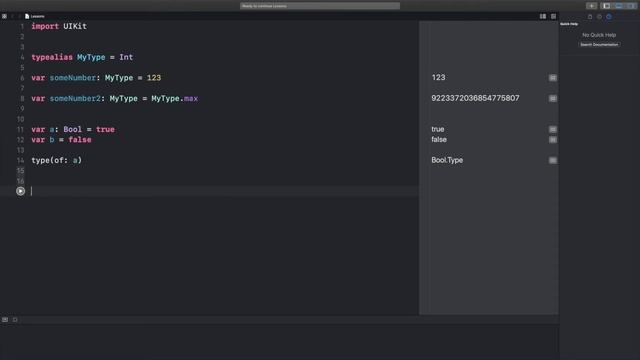
Task: Click the Library plus button
Action: point(591,6)
